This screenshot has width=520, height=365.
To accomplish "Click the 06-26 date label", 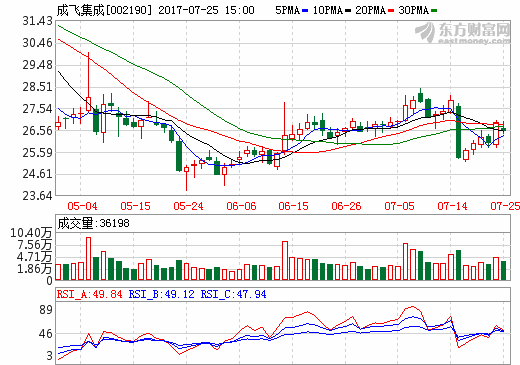I will click(x=346, y=206).
